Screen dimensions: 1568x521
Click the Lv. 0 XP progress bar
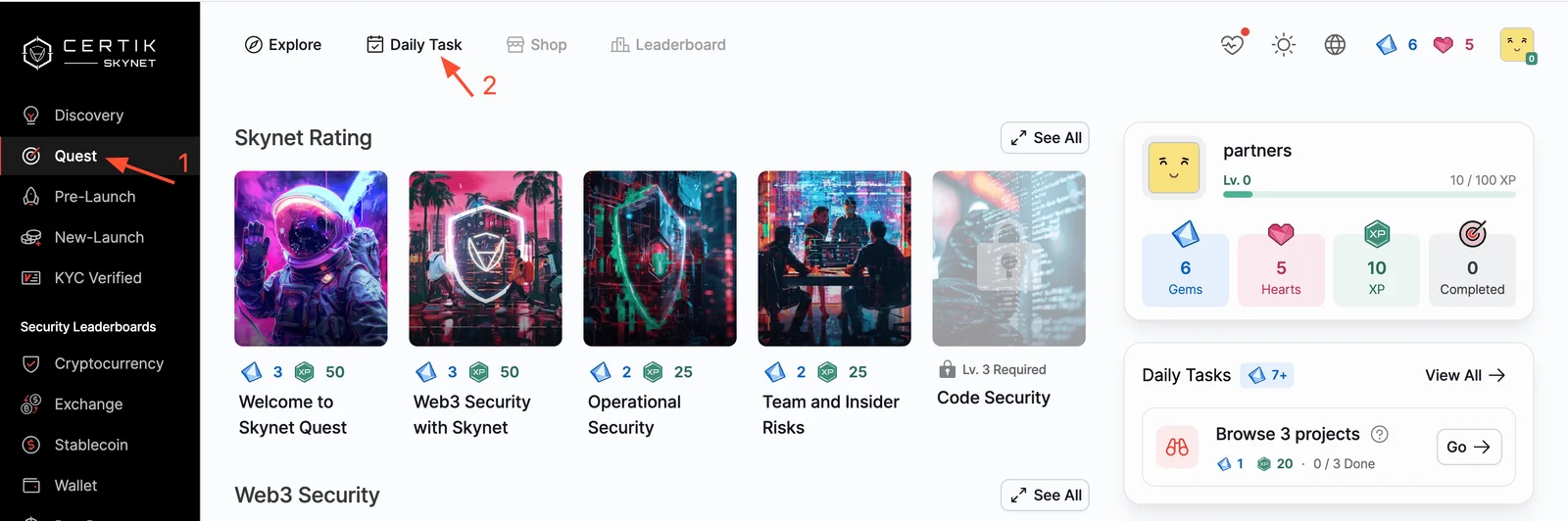pos(1369,194)
